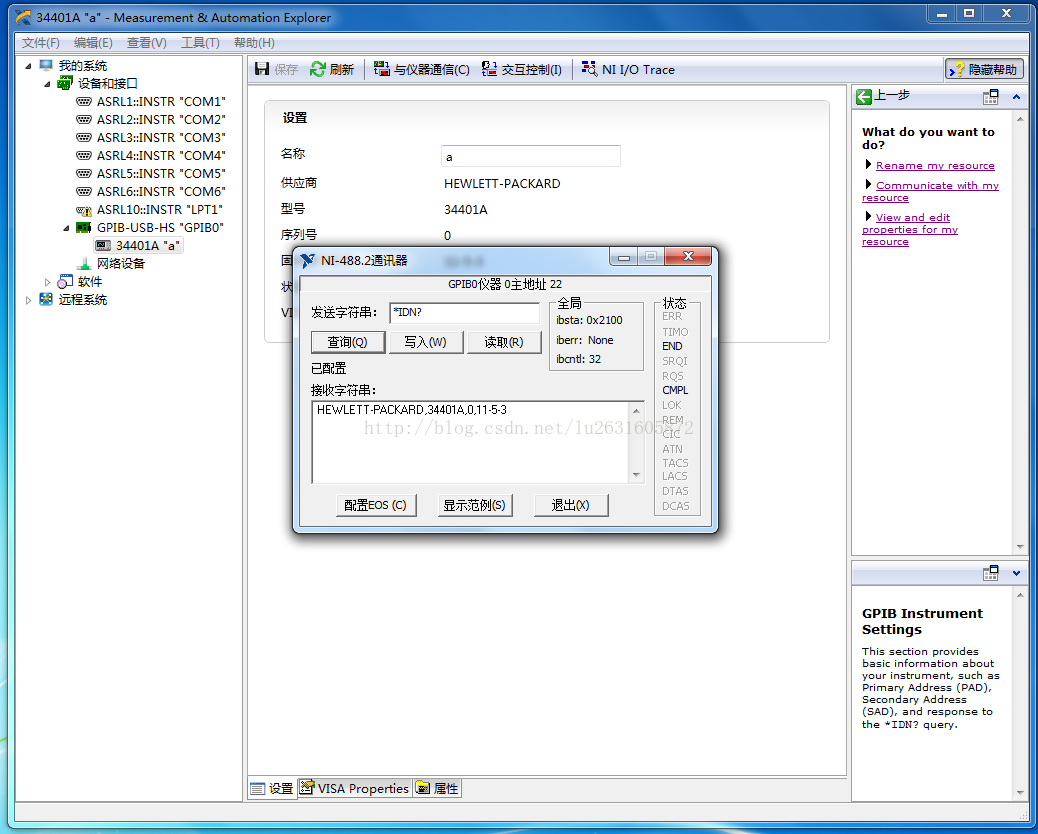The height and width of the screenshot is (834, 1038).
Task: Open the View menu (查看)
Action: 147,42
